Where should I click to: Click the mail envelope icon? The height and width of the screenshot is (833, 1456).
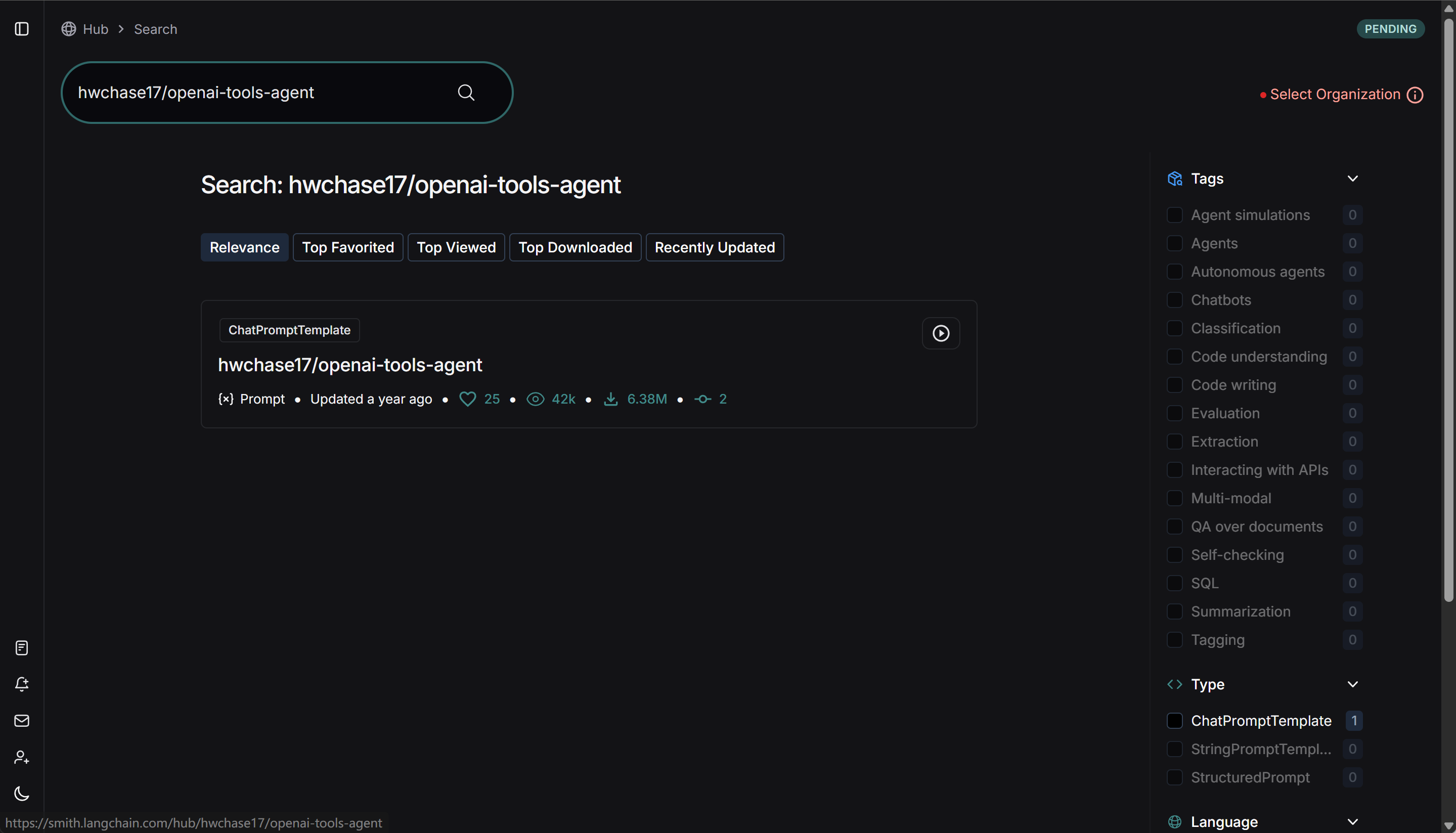(22, 721)
